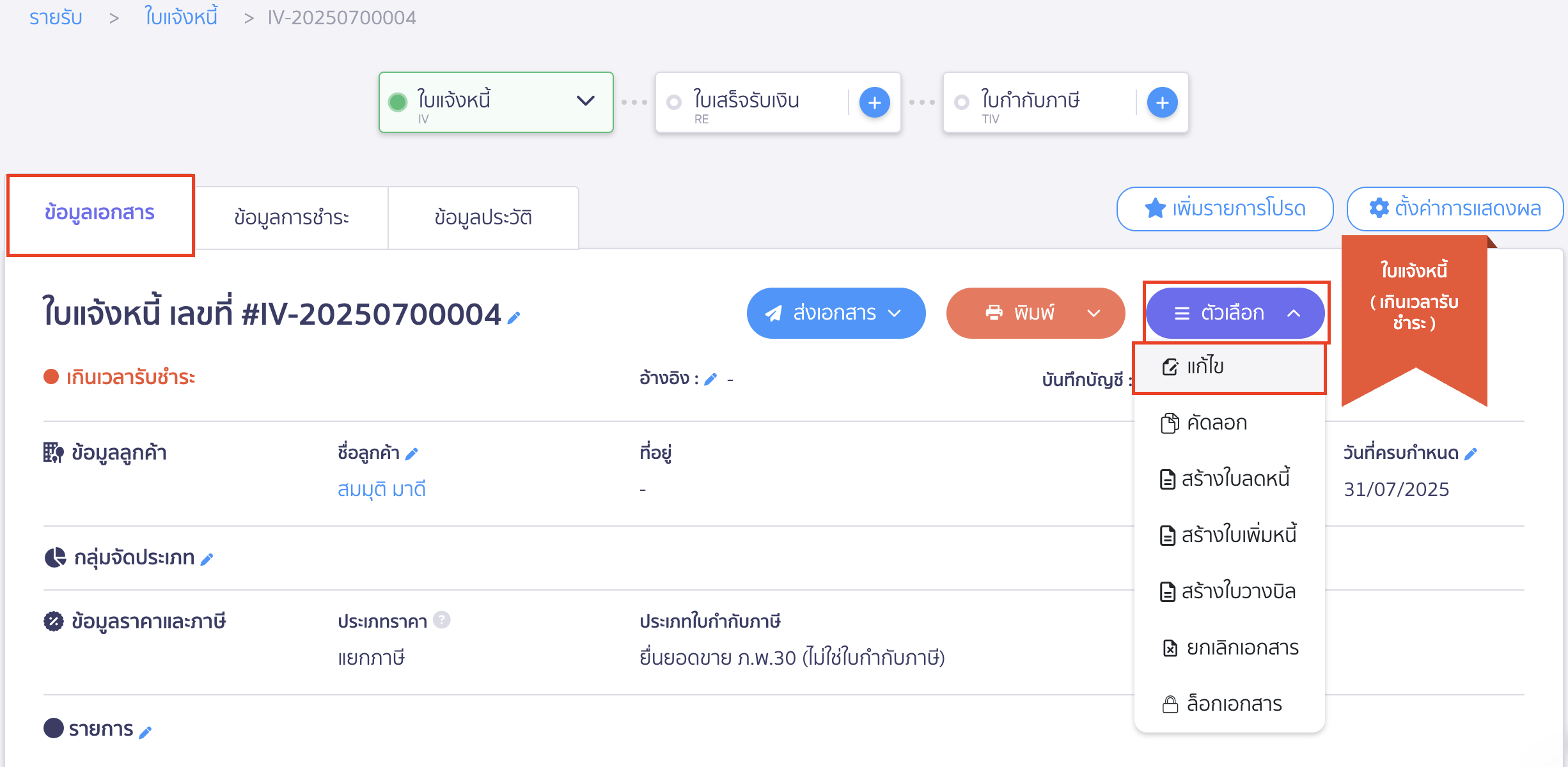Click pencil icon beside กลุ่มจัดประเภท
This screenshot has width=1568, height=767.
click(207, 559)
